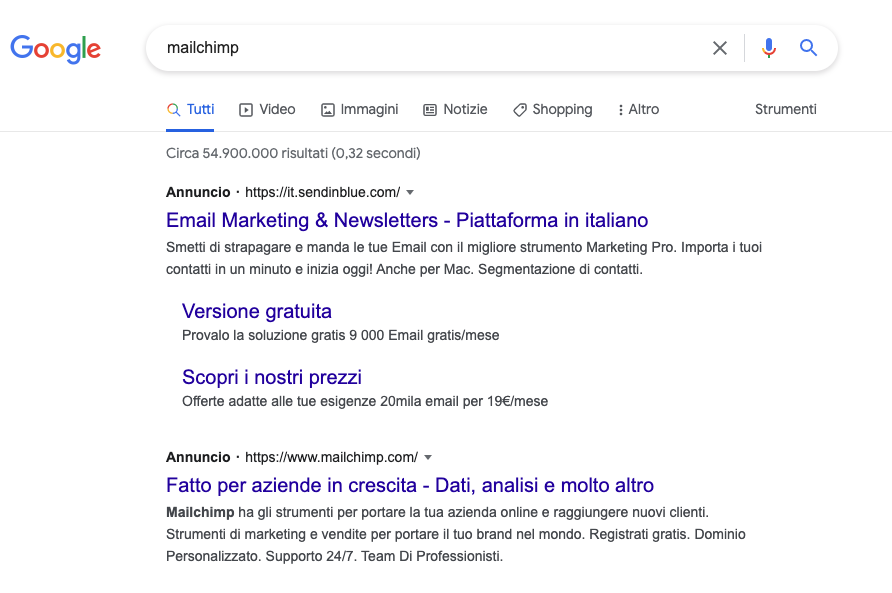
Task: Click the 20mila email per 19€/mese description
Action: 365,402
